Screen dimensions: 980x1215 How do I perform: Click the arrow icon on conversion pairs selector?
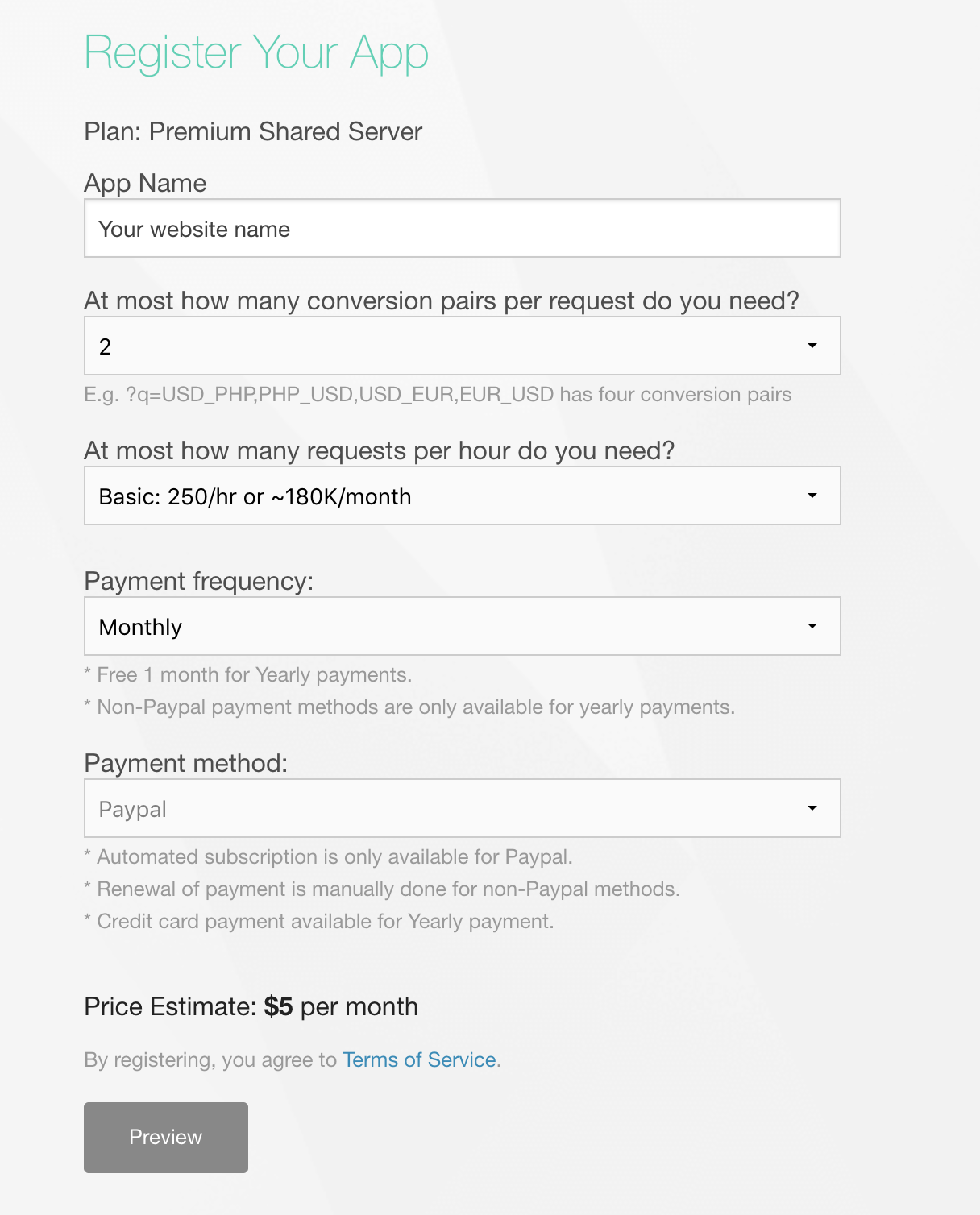tap(812, 346)
